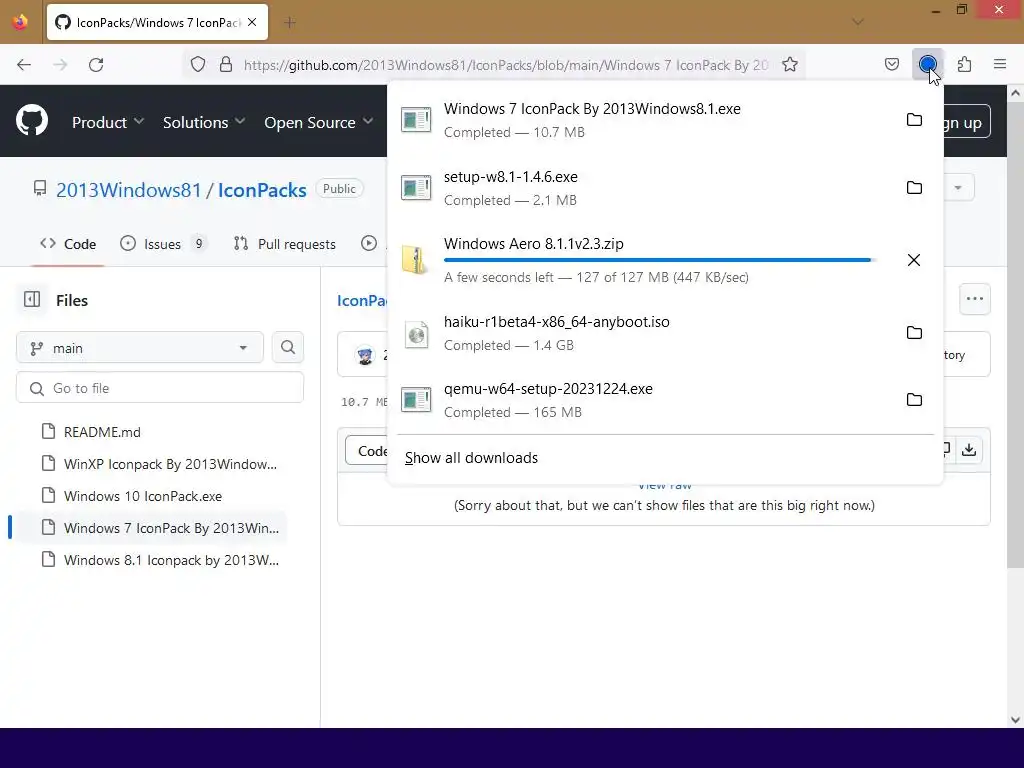Click the GitHub address bar URL
Image resolution: width=1024 pixels, height=768 pixels.
[505, 65]
